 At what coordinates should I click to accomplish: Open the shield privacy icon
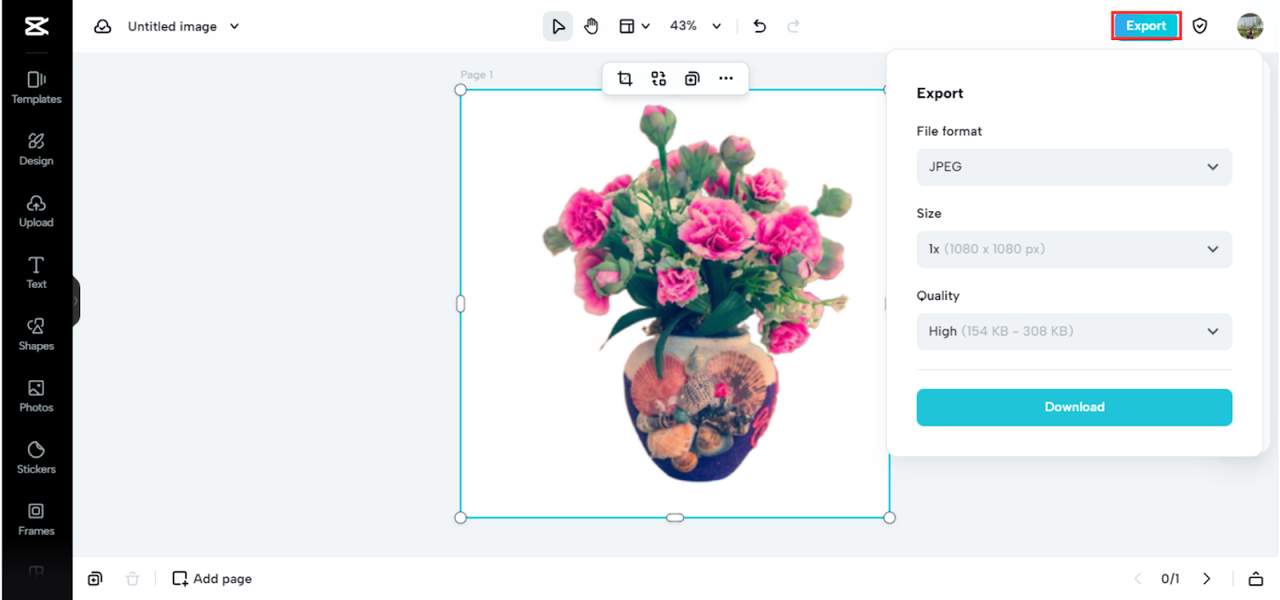[1200, 27]
